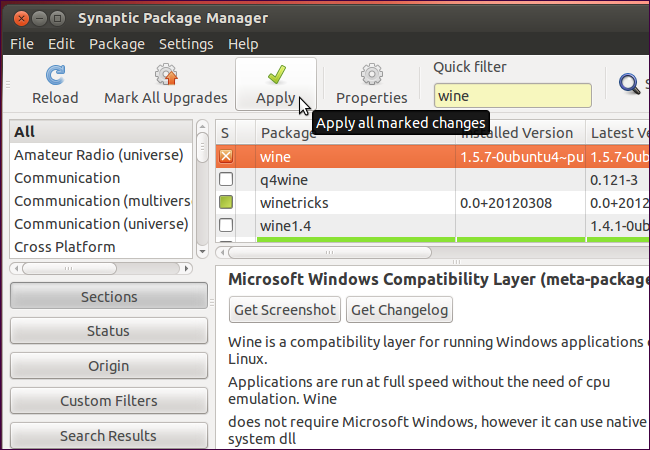Click Get Screenshot button

click(x=285, y=310)
